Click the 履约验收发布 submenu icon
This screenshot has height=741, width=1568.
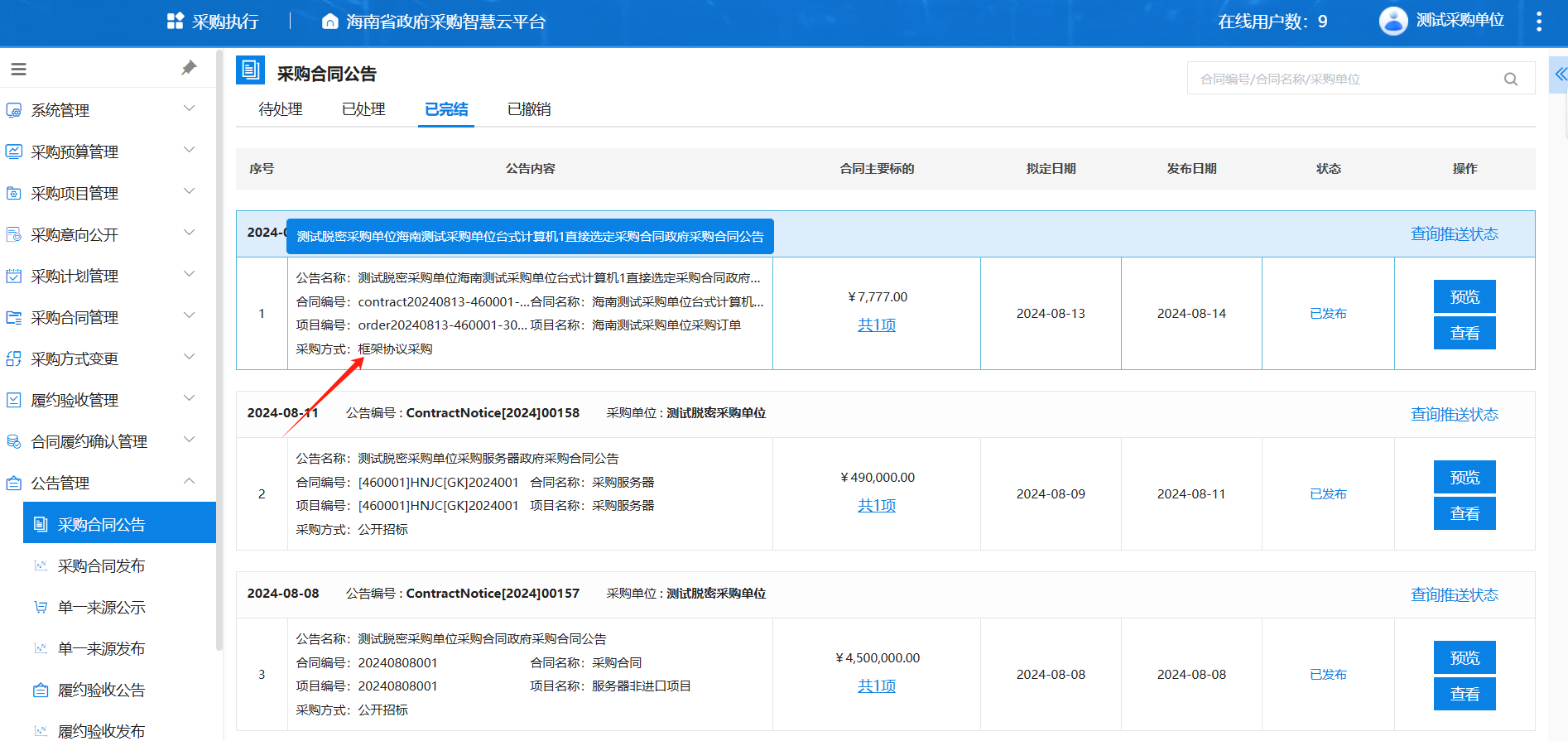pyautogui.click(x=41, y=731)
